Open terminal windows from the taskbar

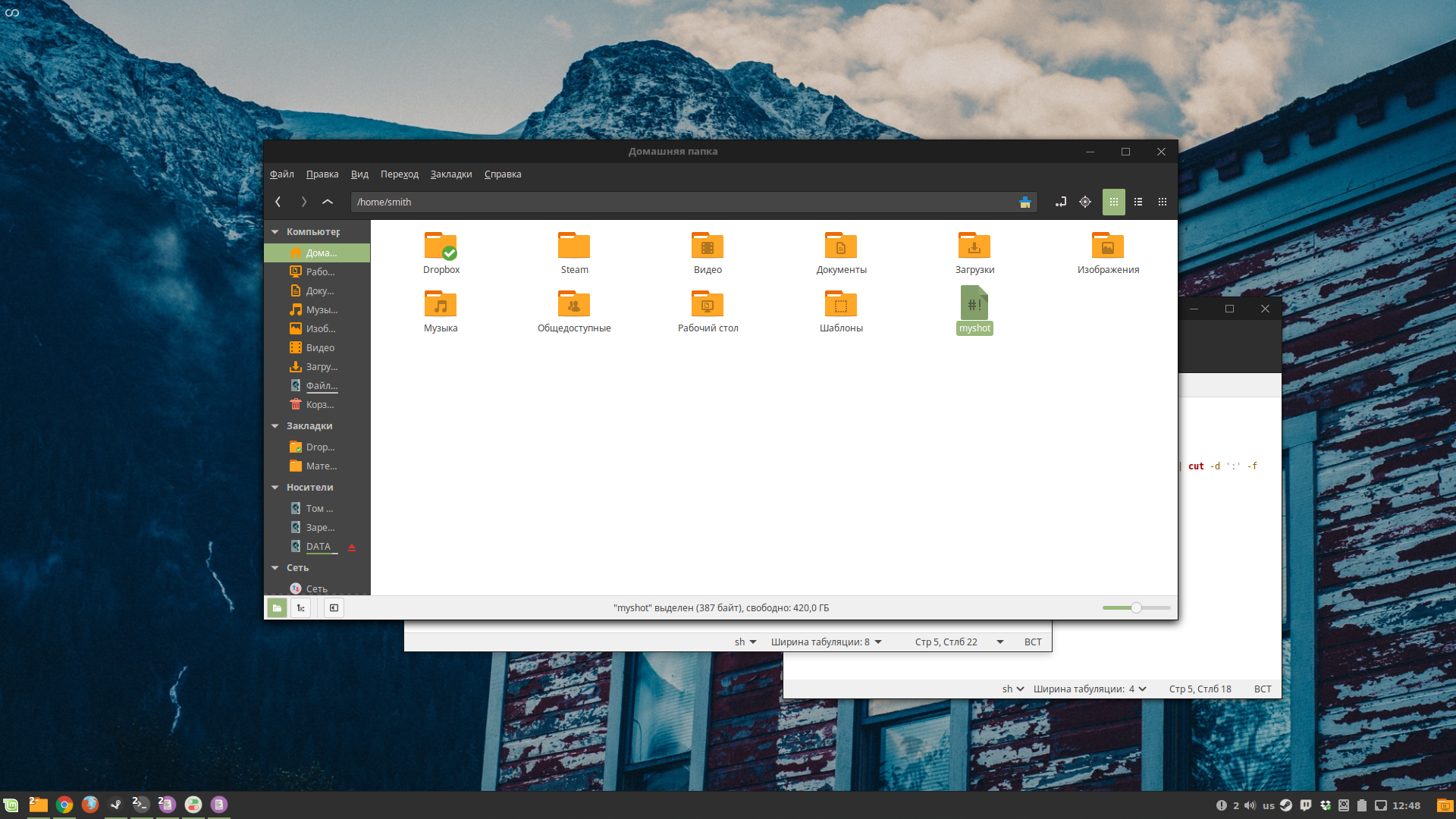point(141,805)
